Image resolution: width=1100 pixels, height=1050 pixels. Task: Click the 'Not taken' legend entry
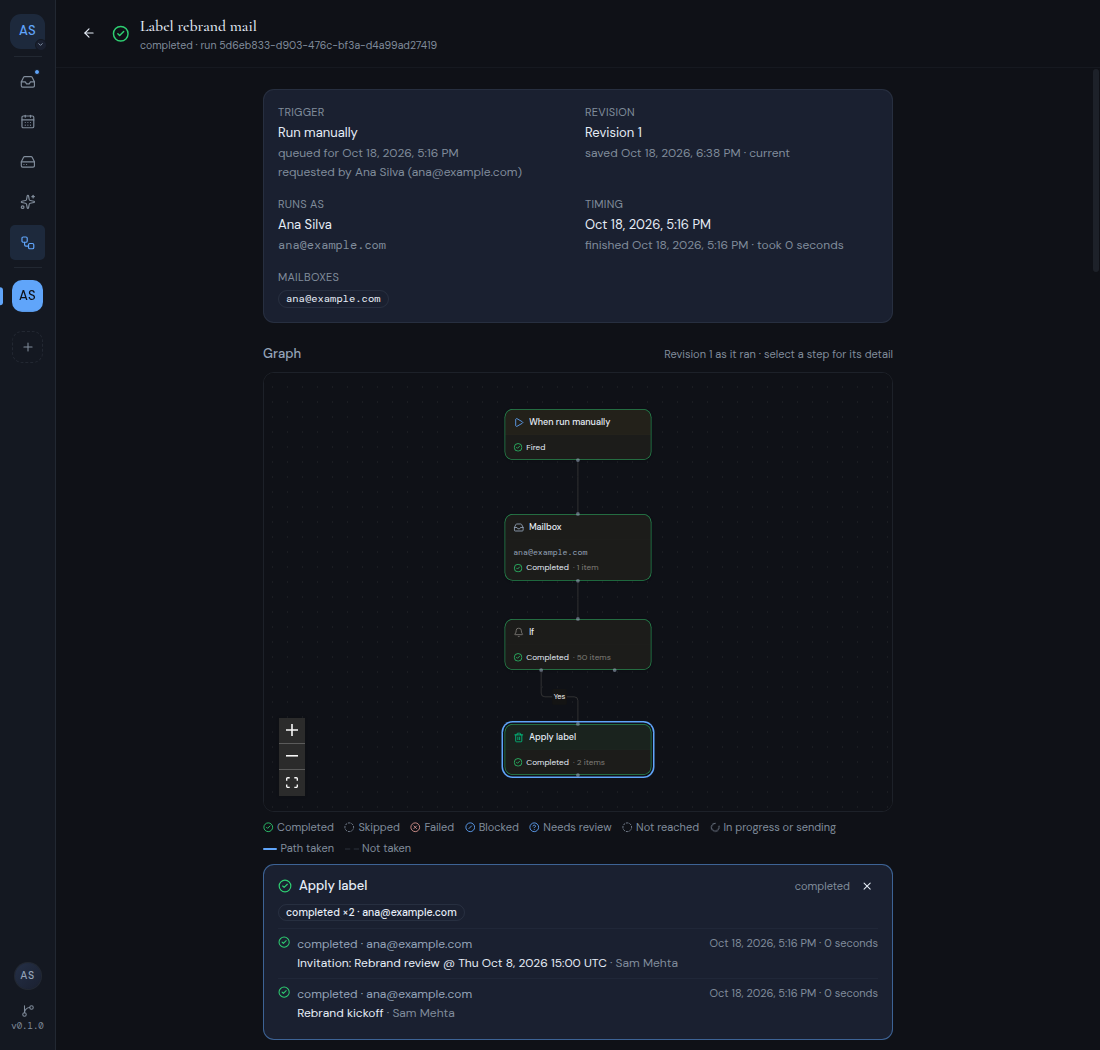pos(378,848)
